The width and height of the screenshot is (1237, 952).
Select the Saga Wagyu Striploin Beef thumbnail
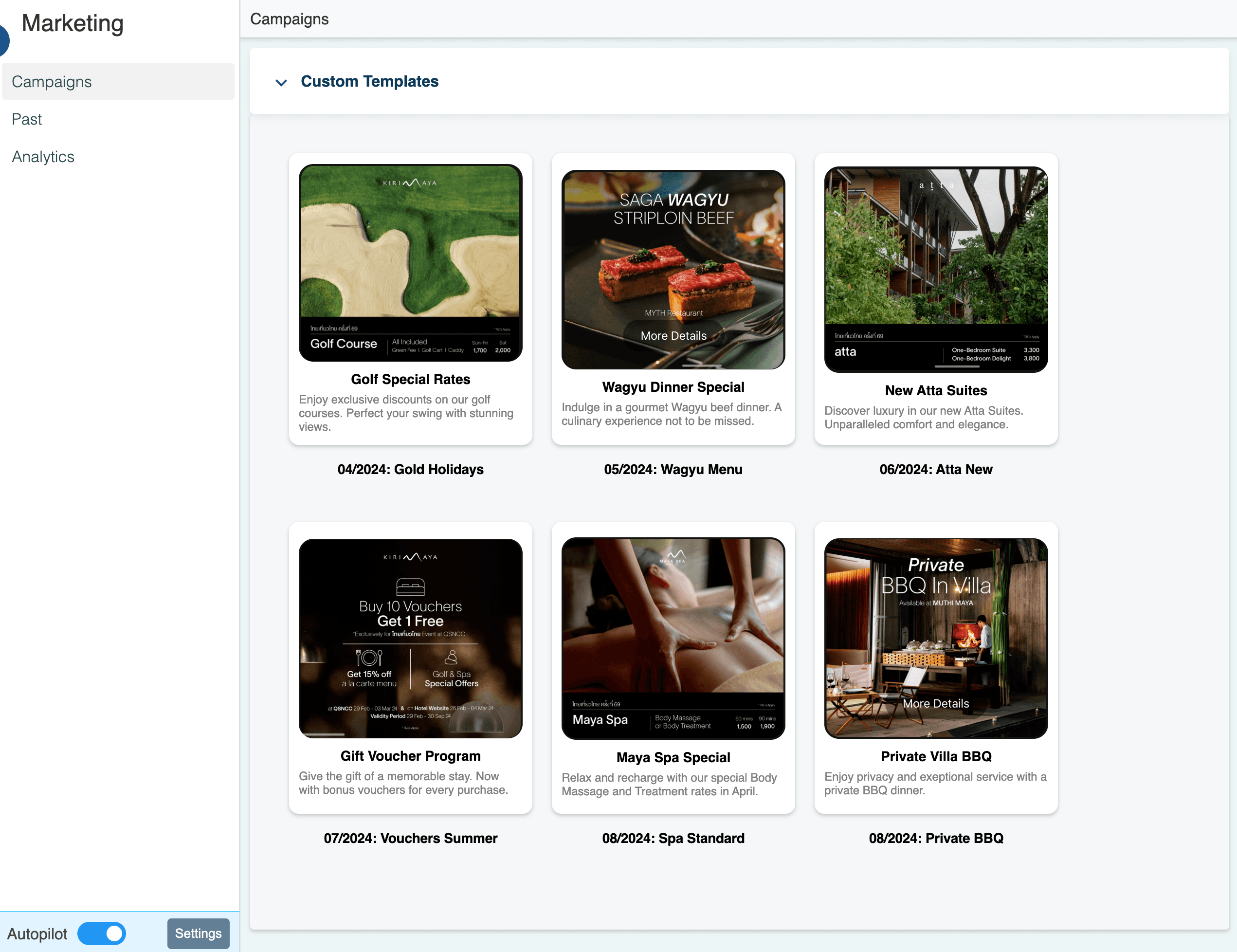pos(673,270)
